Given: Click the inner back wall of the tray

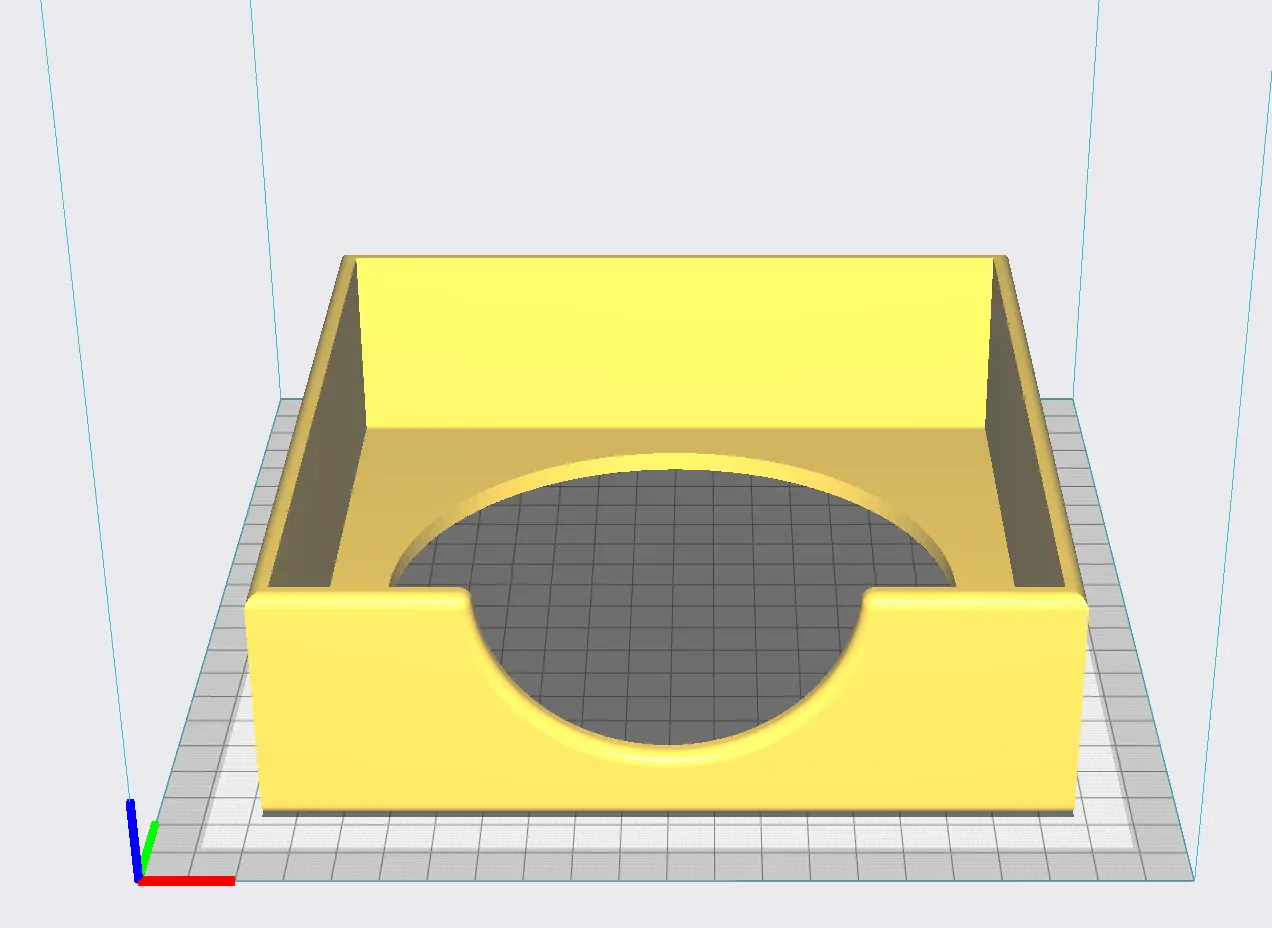Looking at the screenshot, I should (675, 342).
